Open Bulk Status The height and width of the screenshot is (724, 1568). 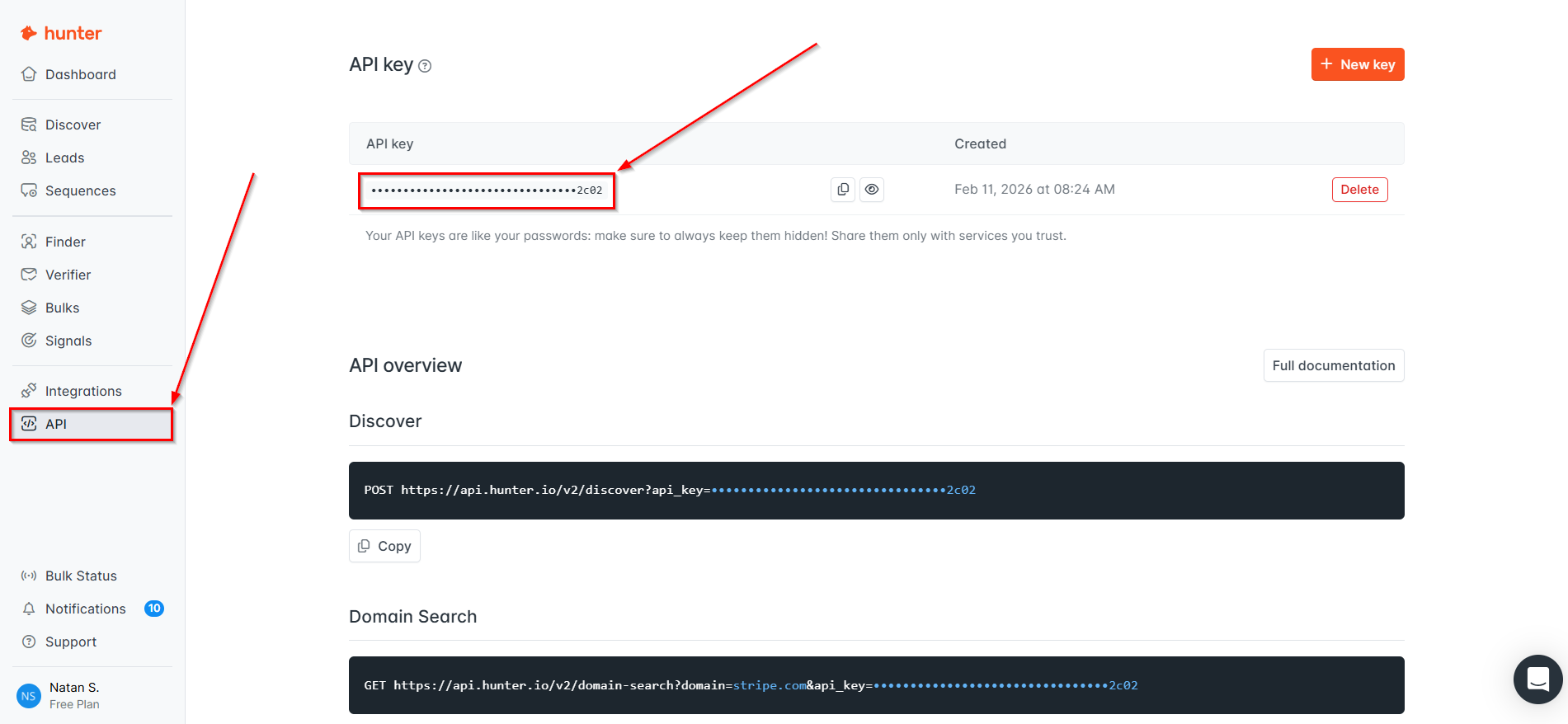click(x=81, y=576)
